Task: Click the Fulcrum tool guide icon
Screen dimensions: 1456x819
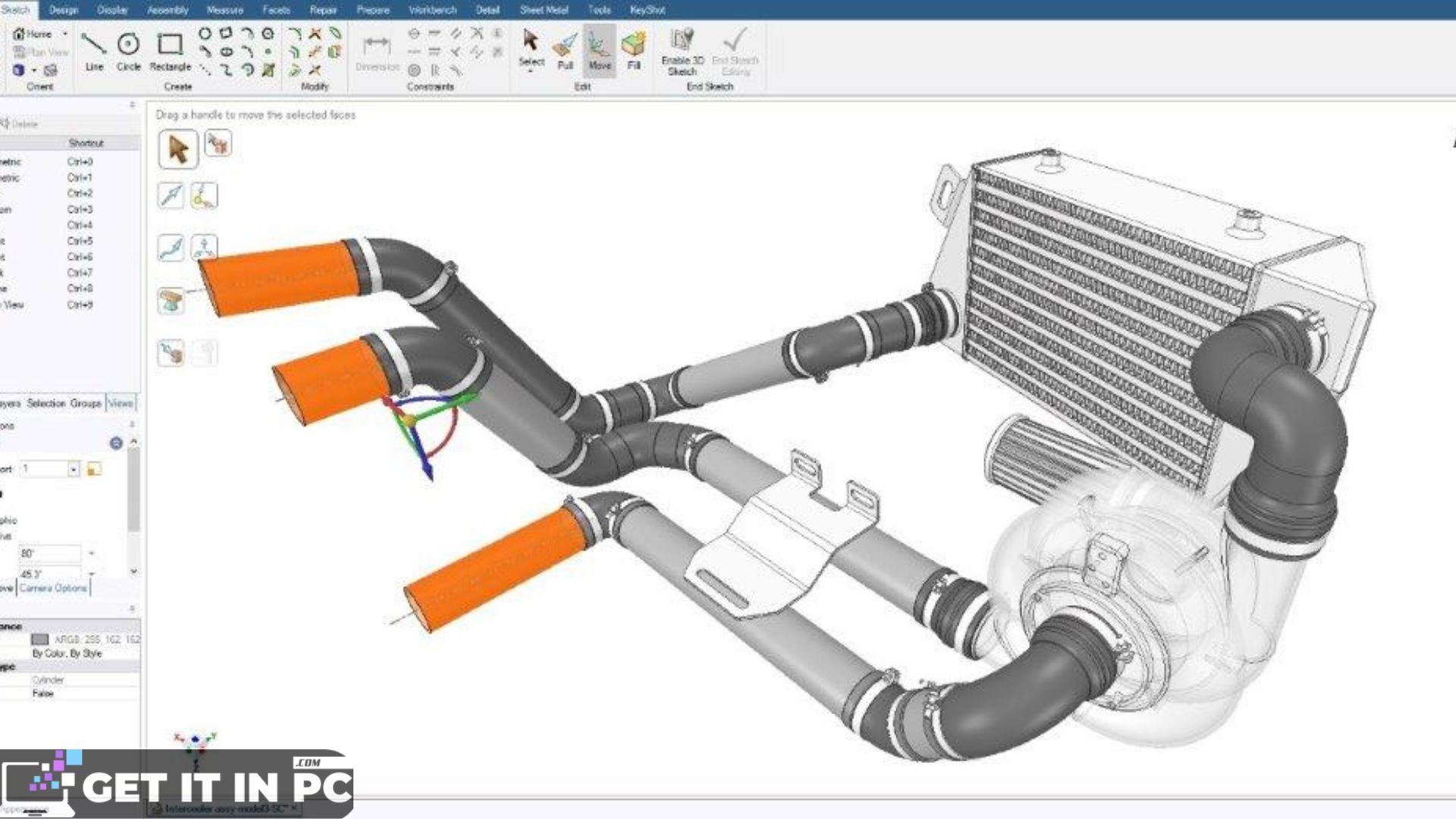Action: 171,300
